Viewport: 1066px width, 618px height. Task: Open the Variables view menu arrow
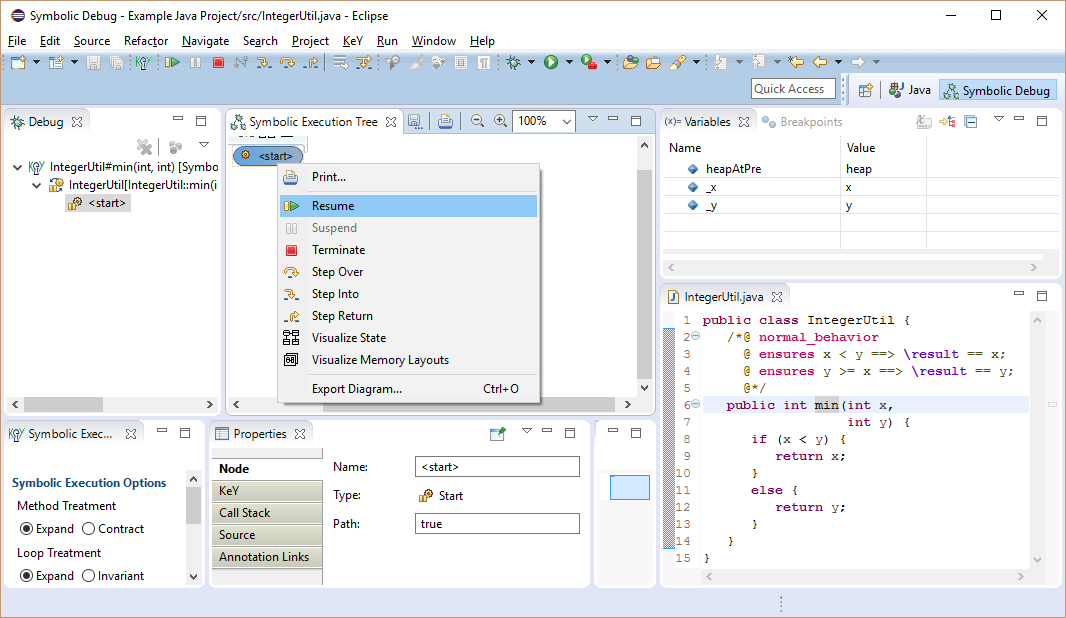(x=999, y=119)
